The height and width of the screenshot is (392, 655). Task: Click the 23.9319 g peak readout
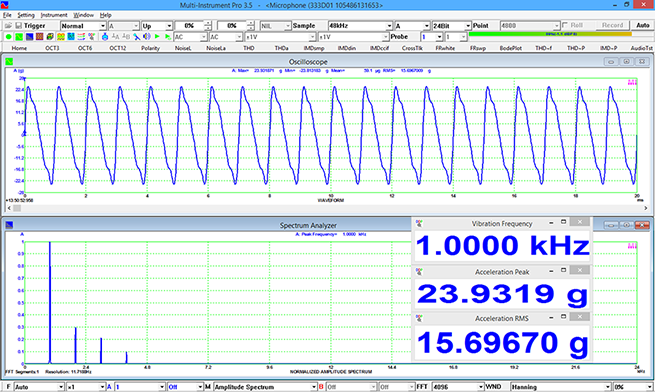coord(503,294)
